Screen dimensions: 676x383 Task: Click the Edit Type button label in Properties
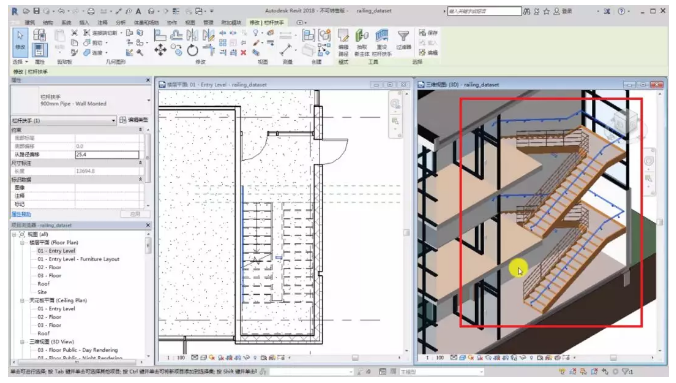[138, 120]
